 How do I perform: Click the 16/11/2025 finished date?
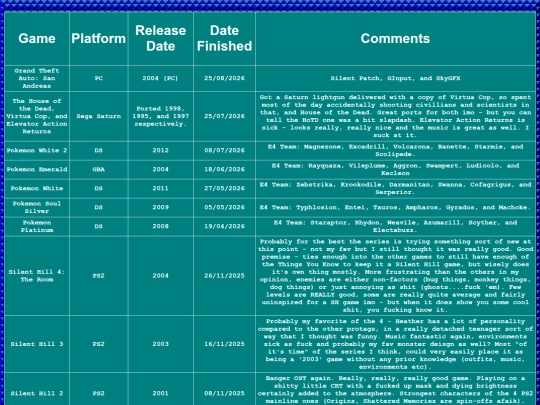pyautogui.click(x=224, y=344)
